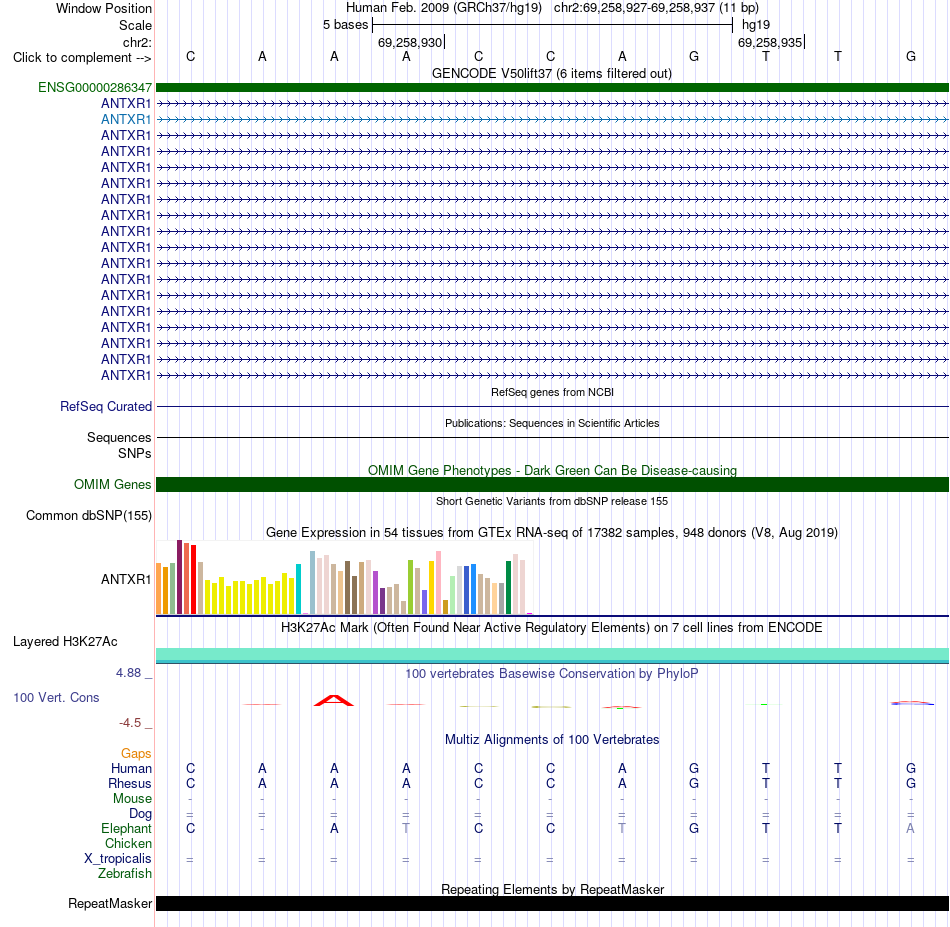Click the chr2:69,258,927-69,258,937 (11 bp) coordinates
This screenshot has width=950, height=927.
click(656, 8)
